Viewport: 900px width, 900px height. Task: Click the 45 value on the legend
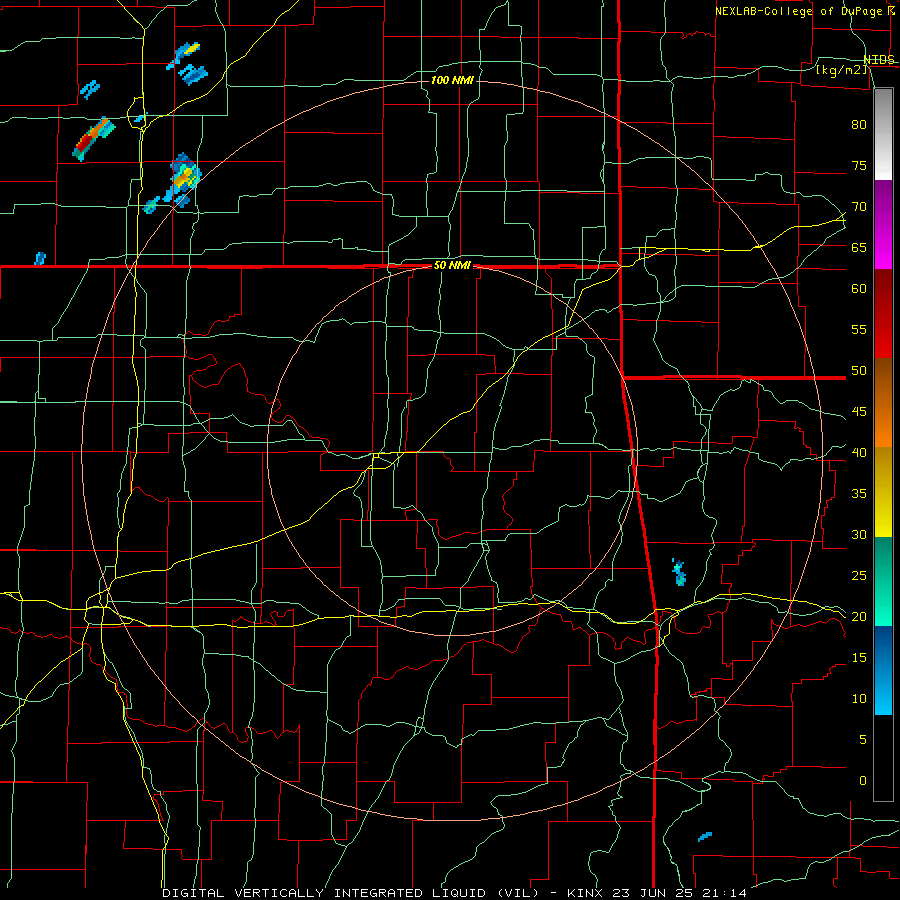click(859, 412)
